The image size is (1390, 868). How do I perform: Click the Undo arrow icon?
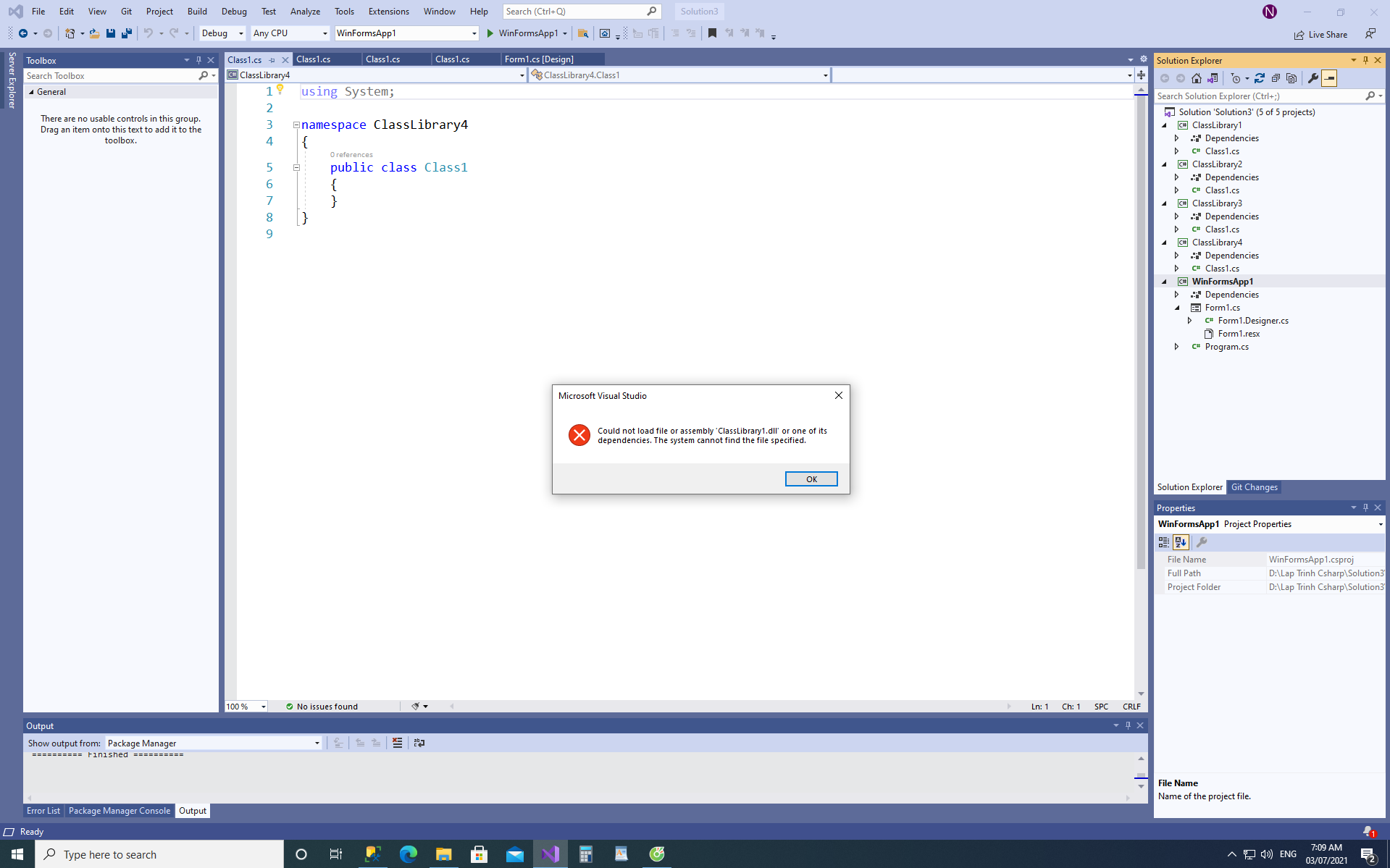pos(148,33)
